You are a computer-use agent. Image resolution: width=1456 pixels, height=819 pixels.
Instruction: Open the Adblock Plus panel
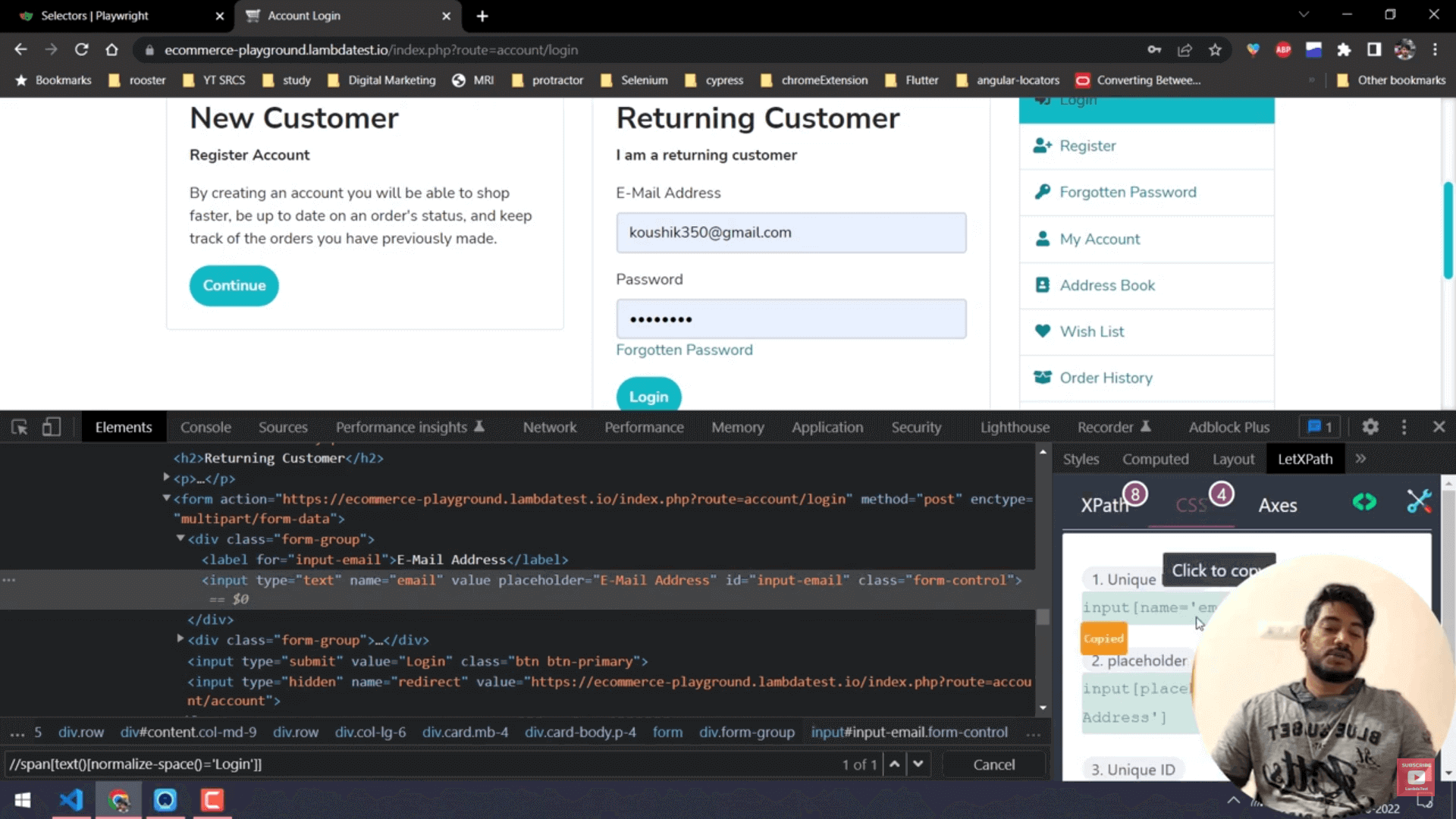[1228, 427]
